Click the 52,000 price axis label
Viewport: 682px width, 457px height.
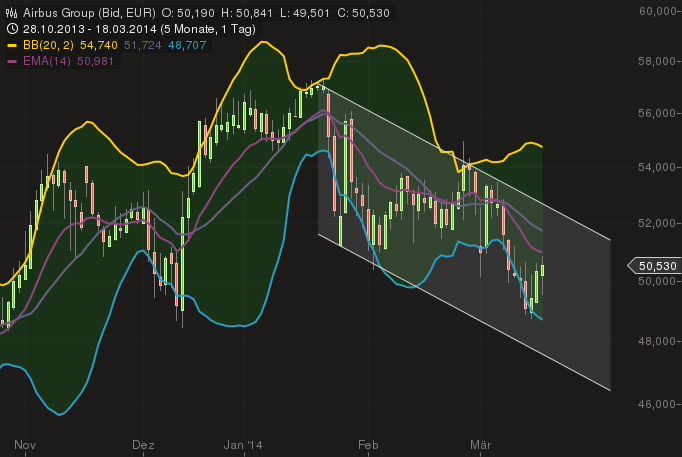pyautogui.click(x=657, y=223)
